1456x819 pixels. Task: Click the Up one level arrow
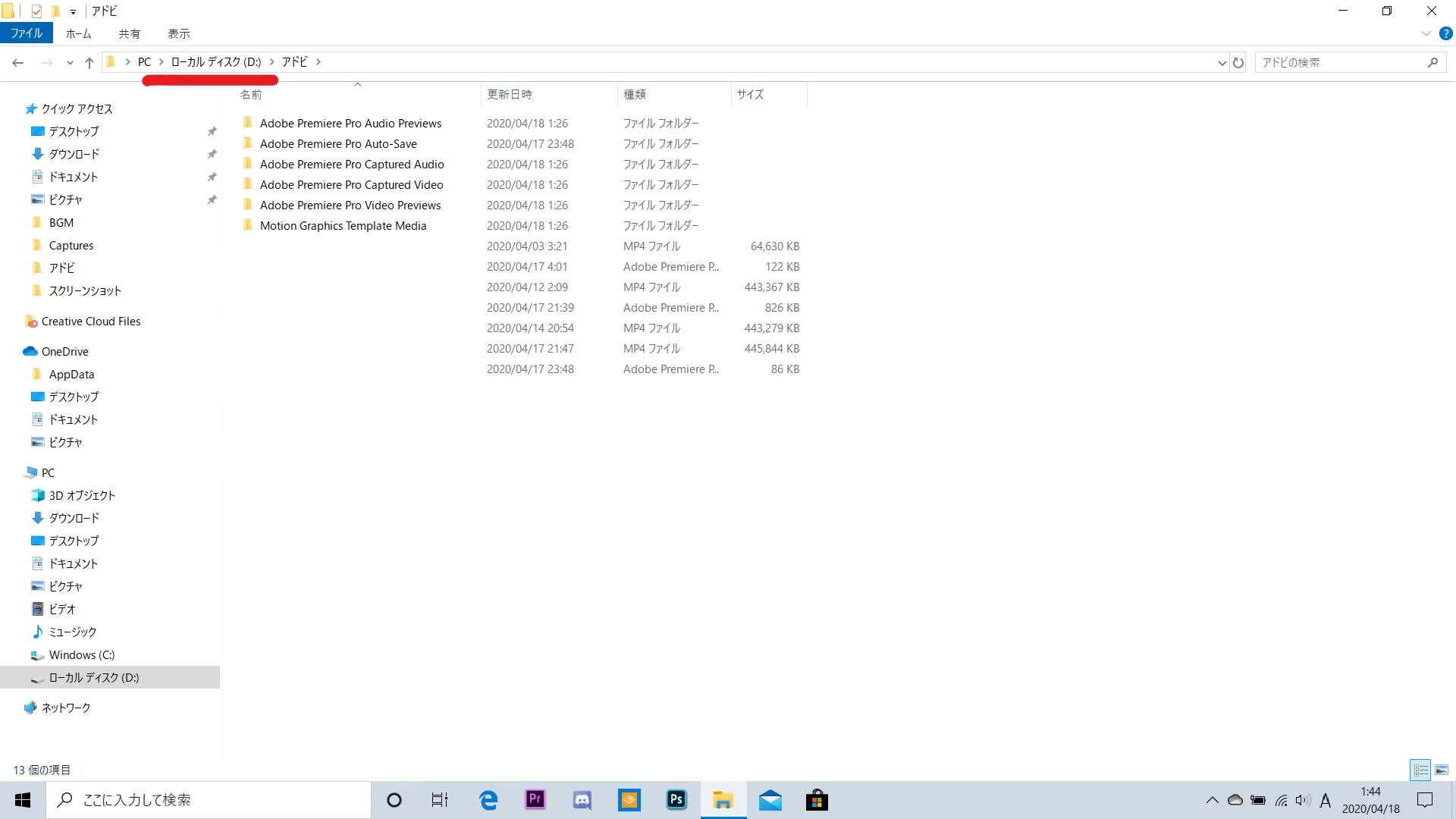pos(89,63)
